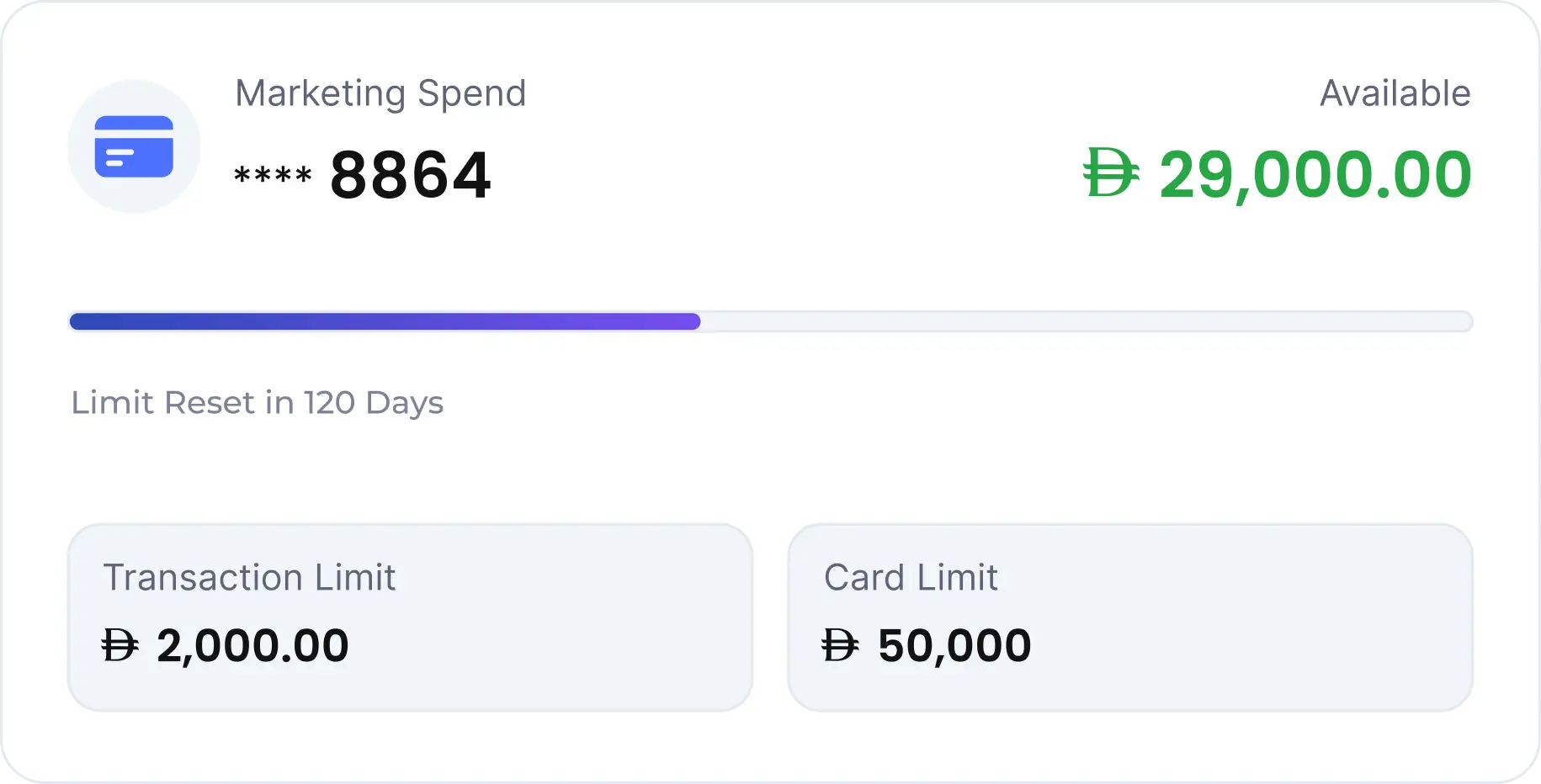Click the masked asterisks before 8864
Image resolution: width=1541 pixels, height=784 pixels.
(273, 177)
